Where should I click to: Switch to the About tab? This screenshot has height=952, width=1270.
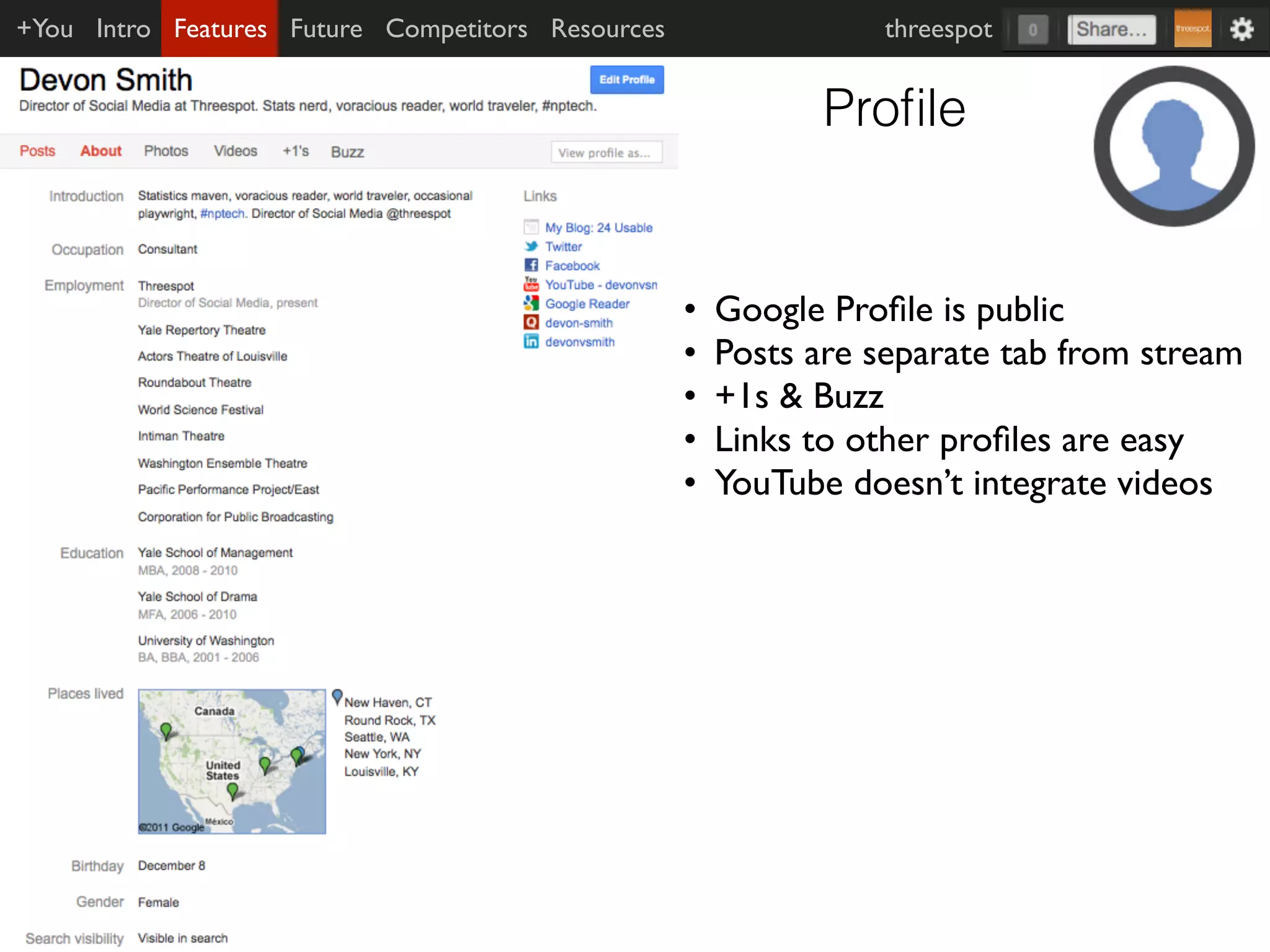[101, 151]
